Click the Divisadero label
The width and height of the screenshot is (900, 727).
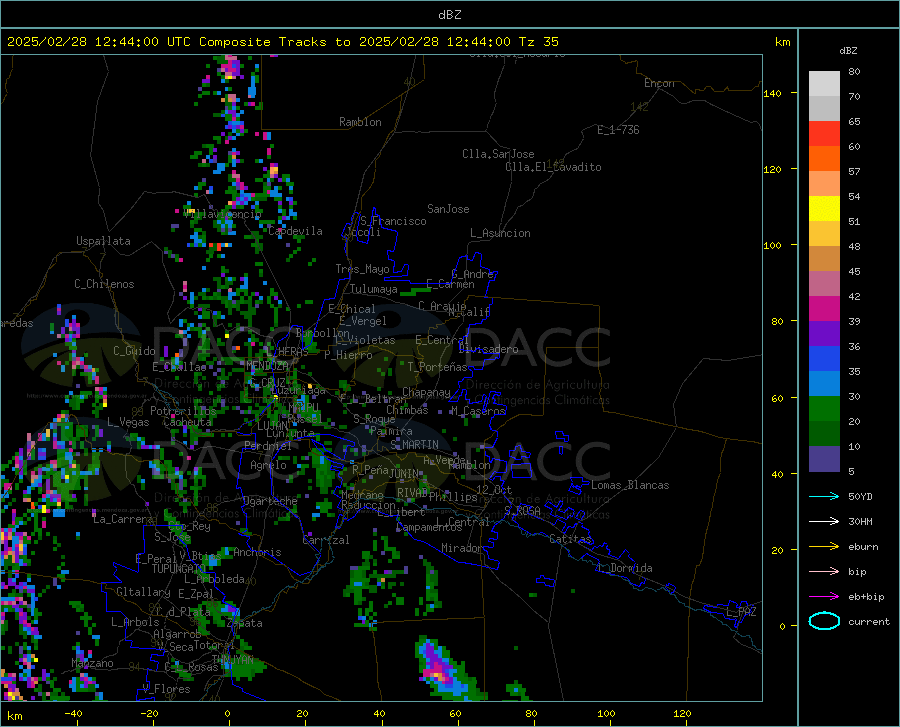(488, 349)
